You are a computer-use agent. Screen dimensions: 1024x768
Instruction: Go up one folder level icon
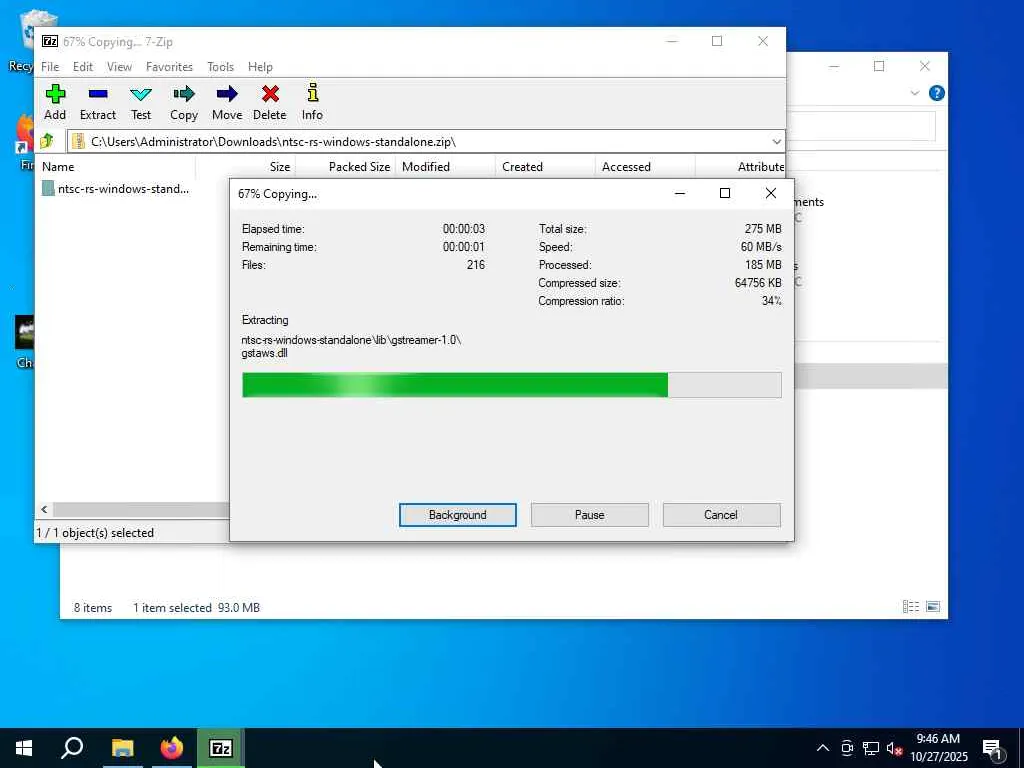pyautogui.click(x=46, y=141)
